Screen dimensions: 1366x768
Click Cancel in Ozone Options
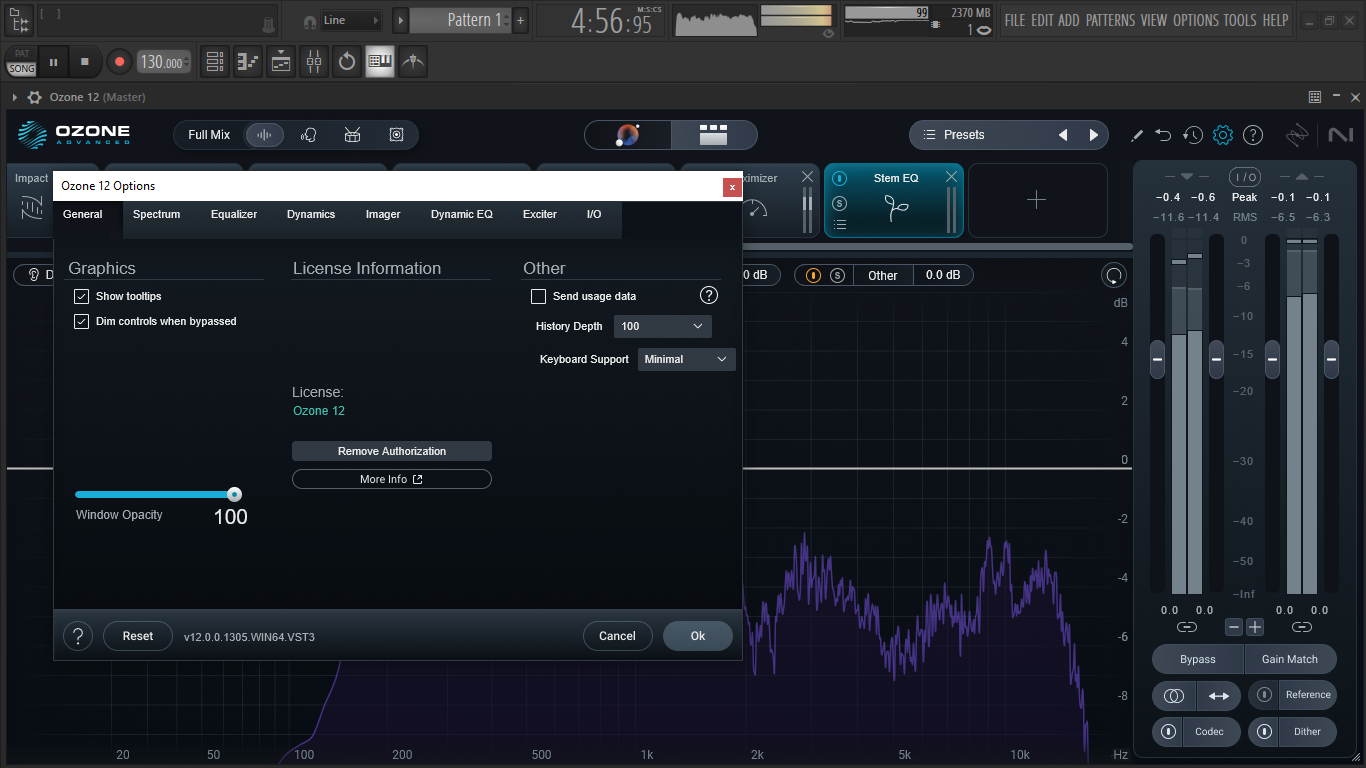[617, 636]
